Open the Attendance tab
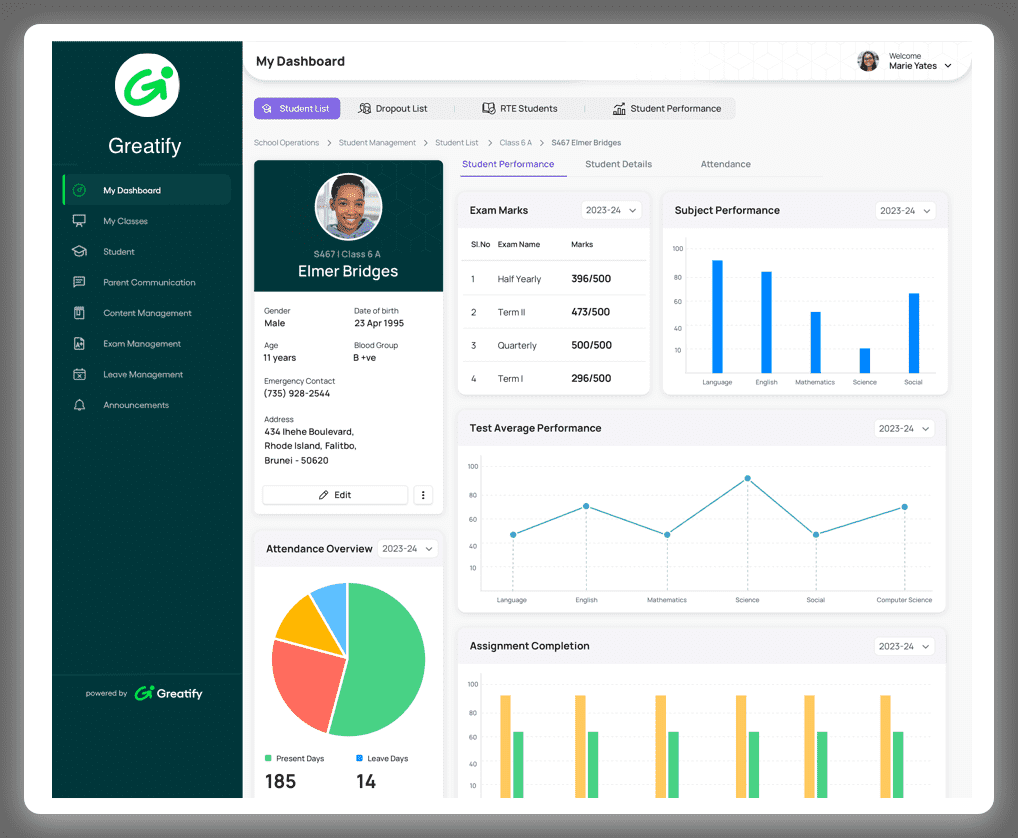Image resolution: width=1018 pixels, height=838 pixels. coord(725,164)
